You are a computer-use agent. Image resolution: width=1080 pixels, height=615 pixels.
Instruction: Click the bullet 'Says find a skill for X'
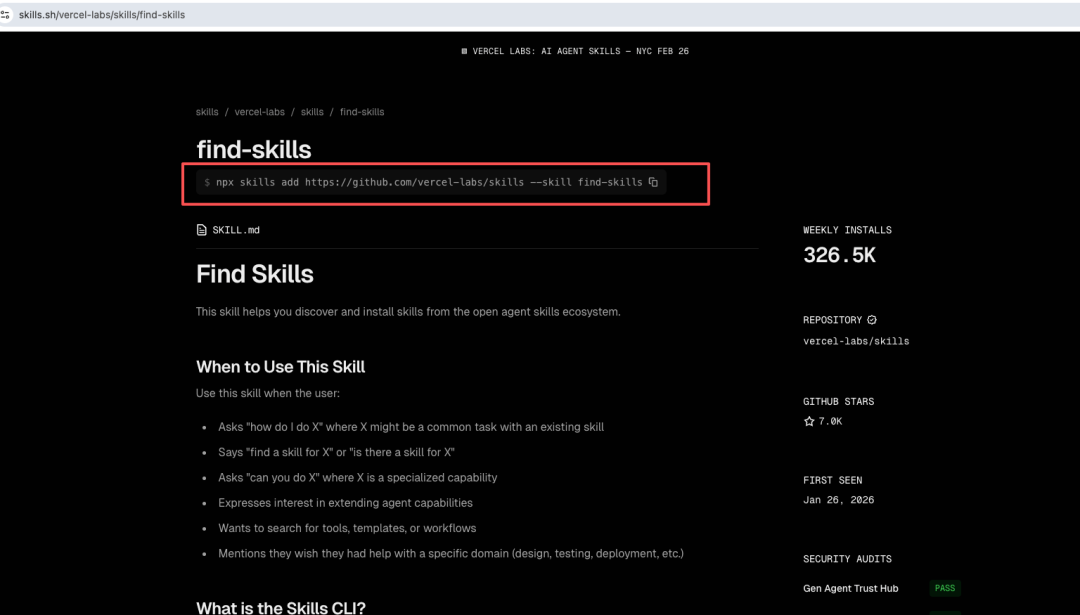pos(336,452)
